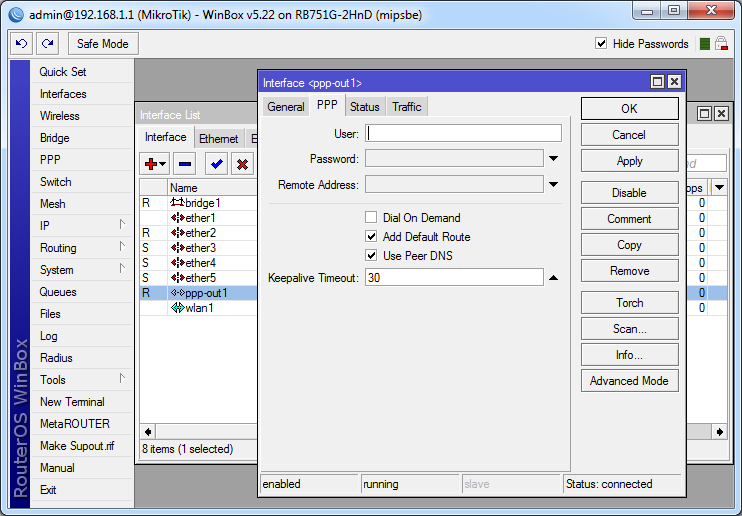Click the red plus Add icon
The height and width of the screenshot is (516, 742).
tap(151, 164)
